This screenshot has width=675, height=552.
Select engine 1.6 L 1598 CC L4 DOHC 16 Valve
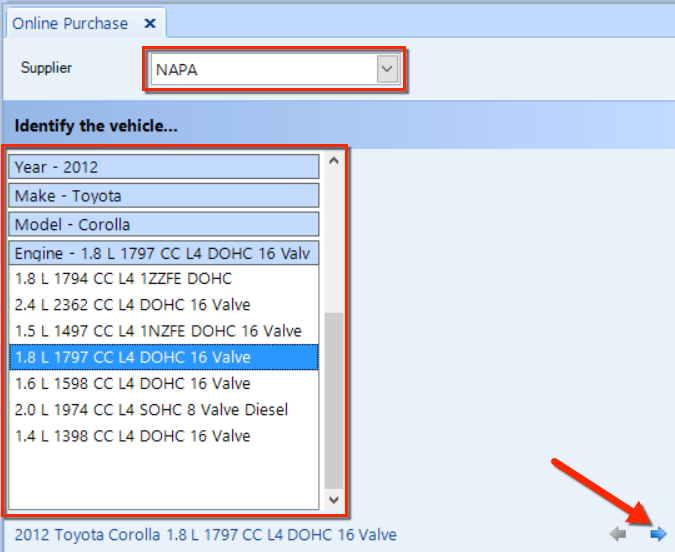tap(164, 383)
